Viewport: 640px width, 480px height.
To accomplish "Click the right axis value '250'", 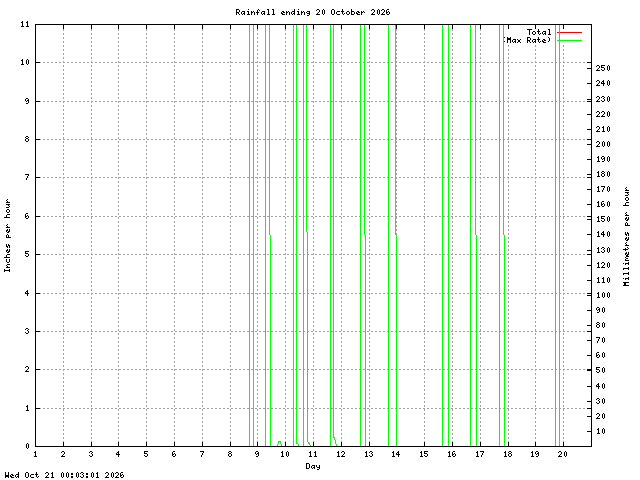I will pos(603,68).
